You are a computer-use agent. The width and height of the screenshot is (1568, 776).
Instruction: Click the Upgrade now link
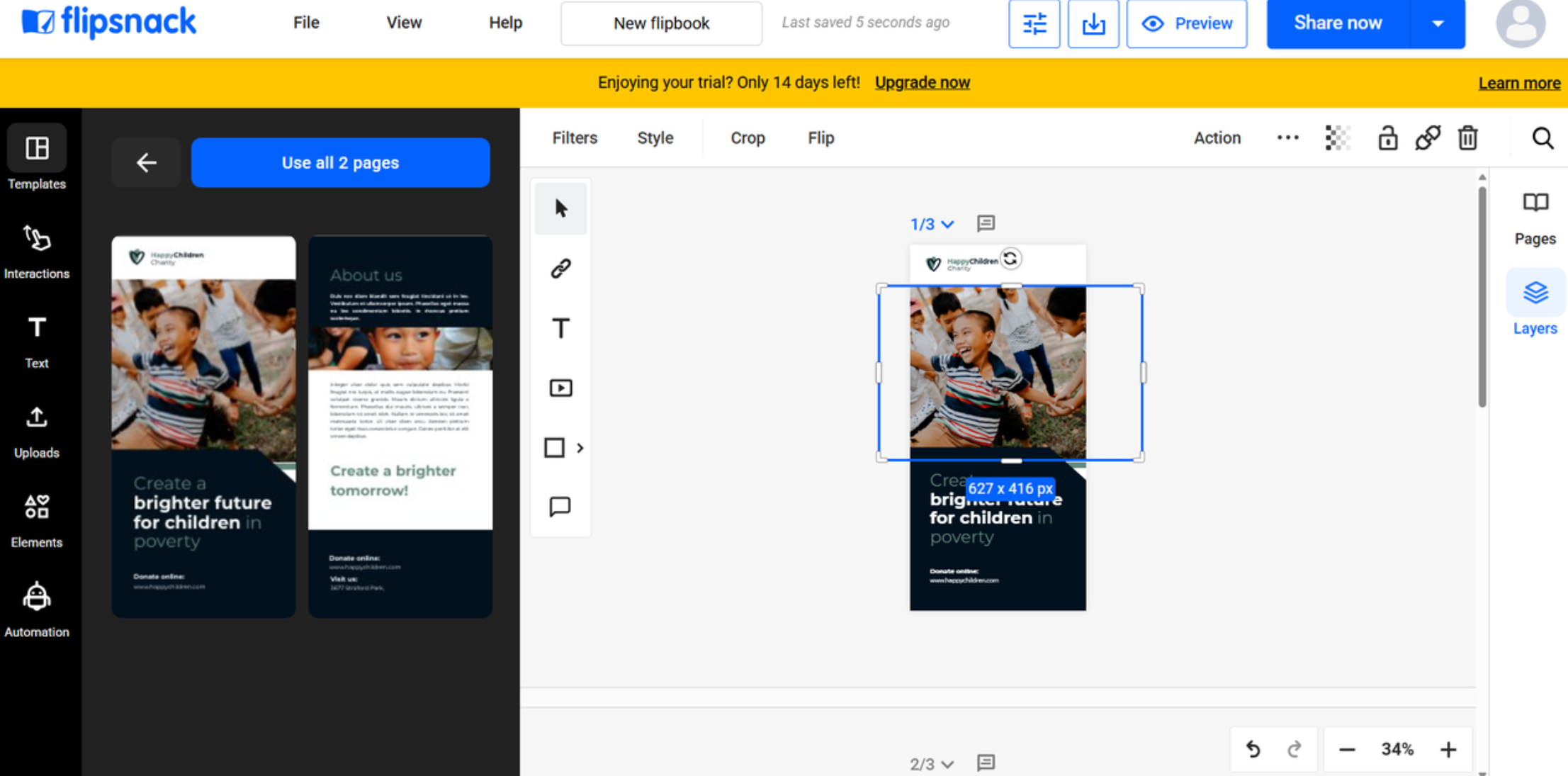pos(922,83)
